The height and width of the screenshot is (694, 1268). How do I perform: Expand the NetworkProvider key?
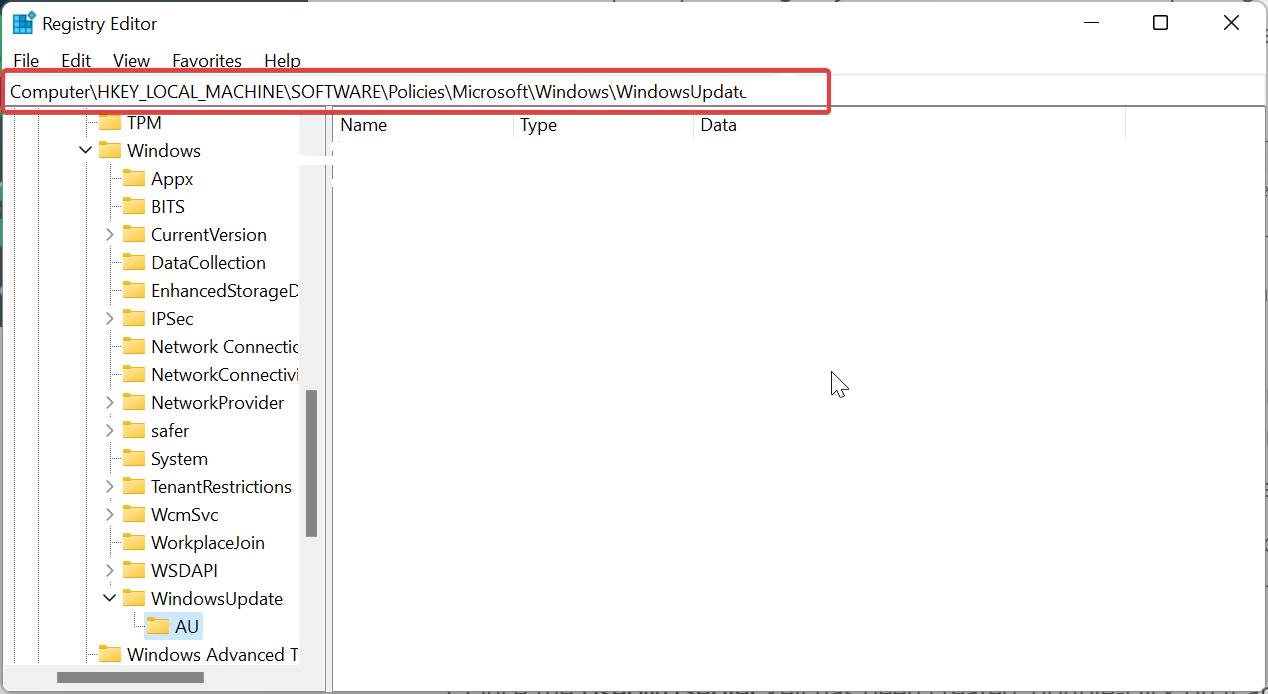110,403
